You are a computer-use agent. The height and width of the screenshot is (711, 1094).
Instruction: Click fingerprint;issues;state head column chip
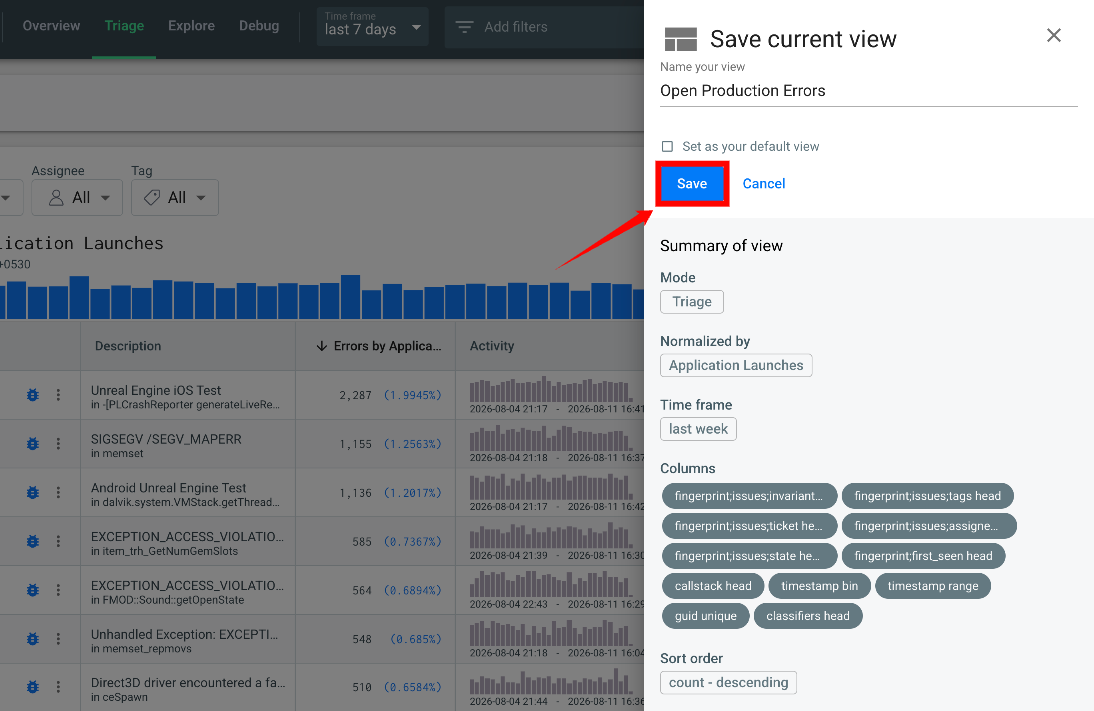click(x=749, y=556)
